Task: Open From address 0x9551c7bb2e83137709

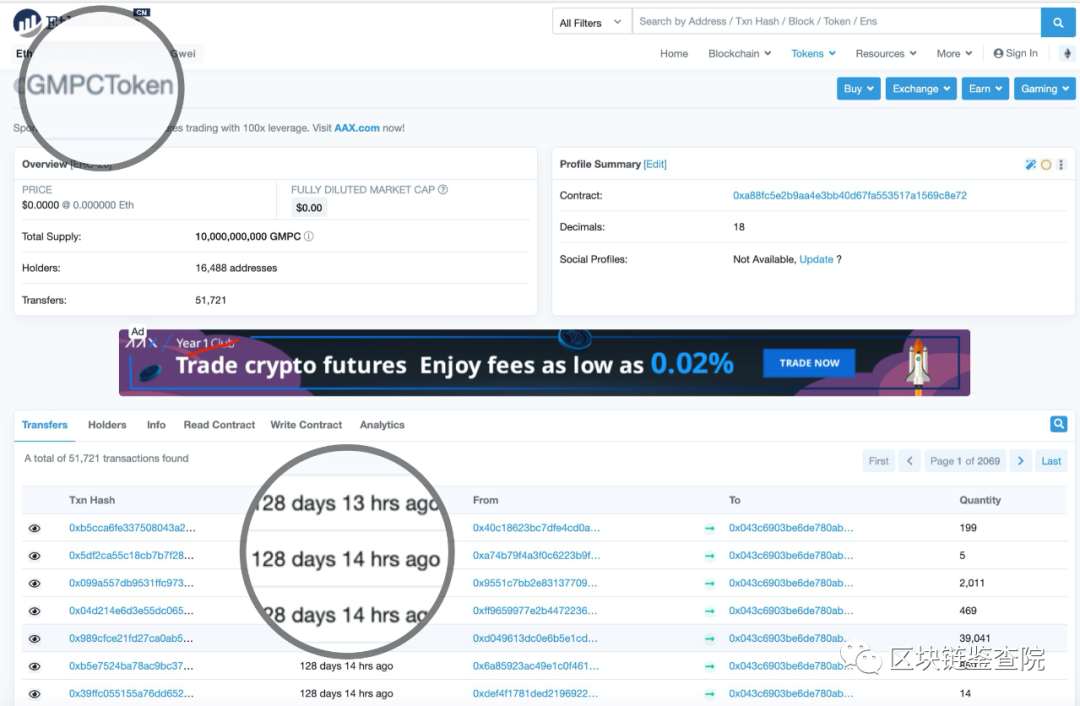Action: (534, 583)
